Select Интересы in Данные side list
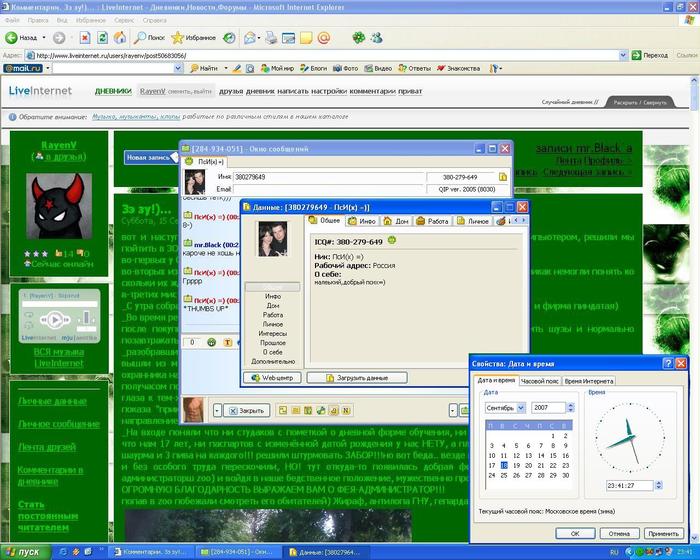 [x=272, y=334]
